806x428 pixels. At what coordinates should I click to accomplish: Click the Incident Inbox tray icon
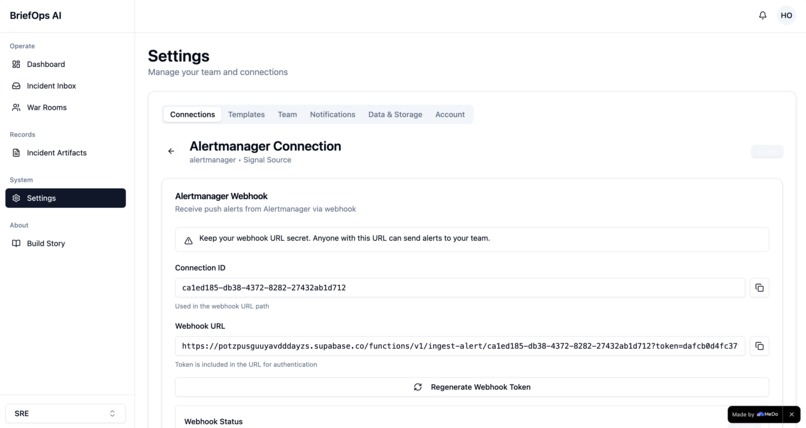16,86
